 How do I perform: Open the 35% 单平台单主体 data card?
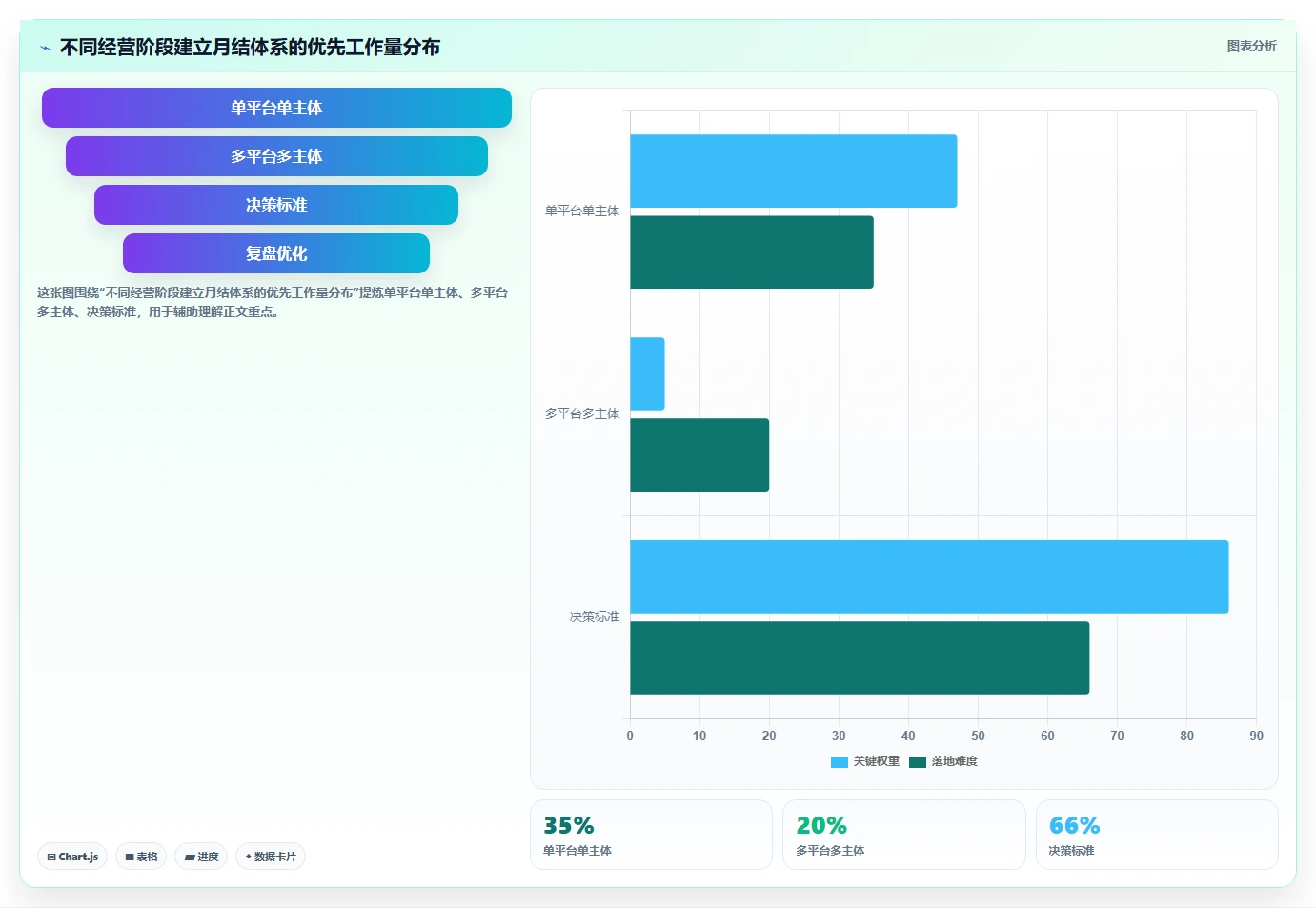pos(651,835)
